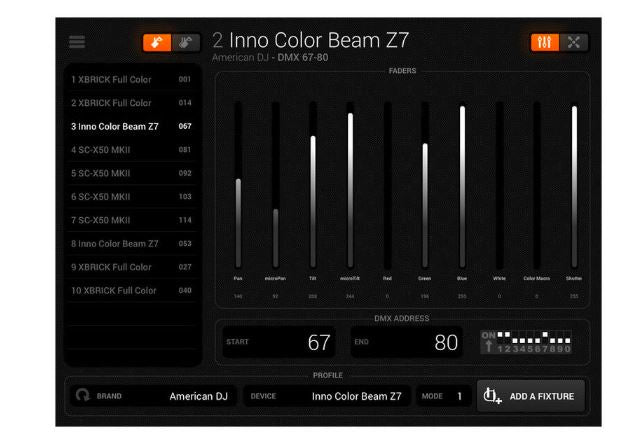Click the Green fader
Viewport: 643px width, 441px height.
click(x=425, y=185)
